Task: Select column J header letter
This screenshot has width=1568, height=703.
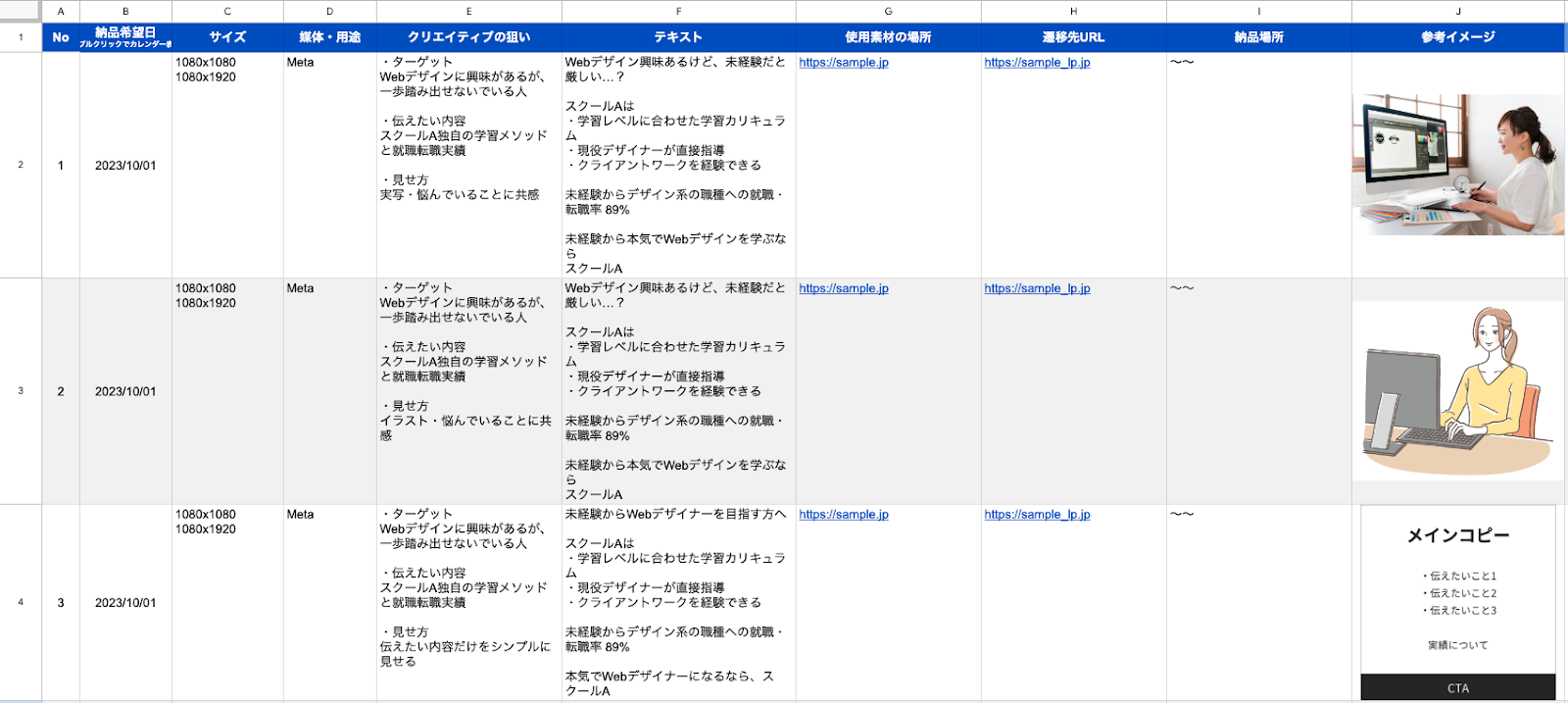Action: coord(1457,11)
